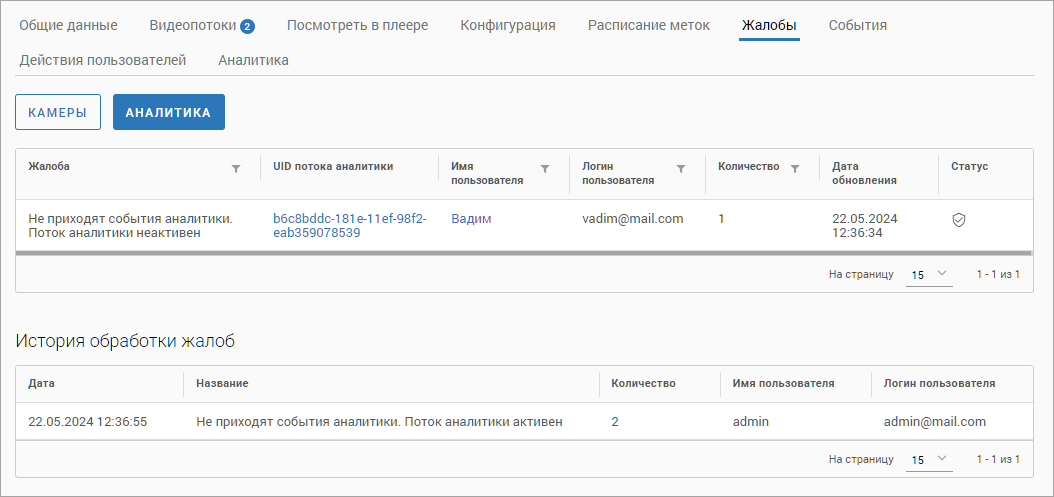Open user link Вадим
The image size is (1054, 497).
(x=471, y=218)
